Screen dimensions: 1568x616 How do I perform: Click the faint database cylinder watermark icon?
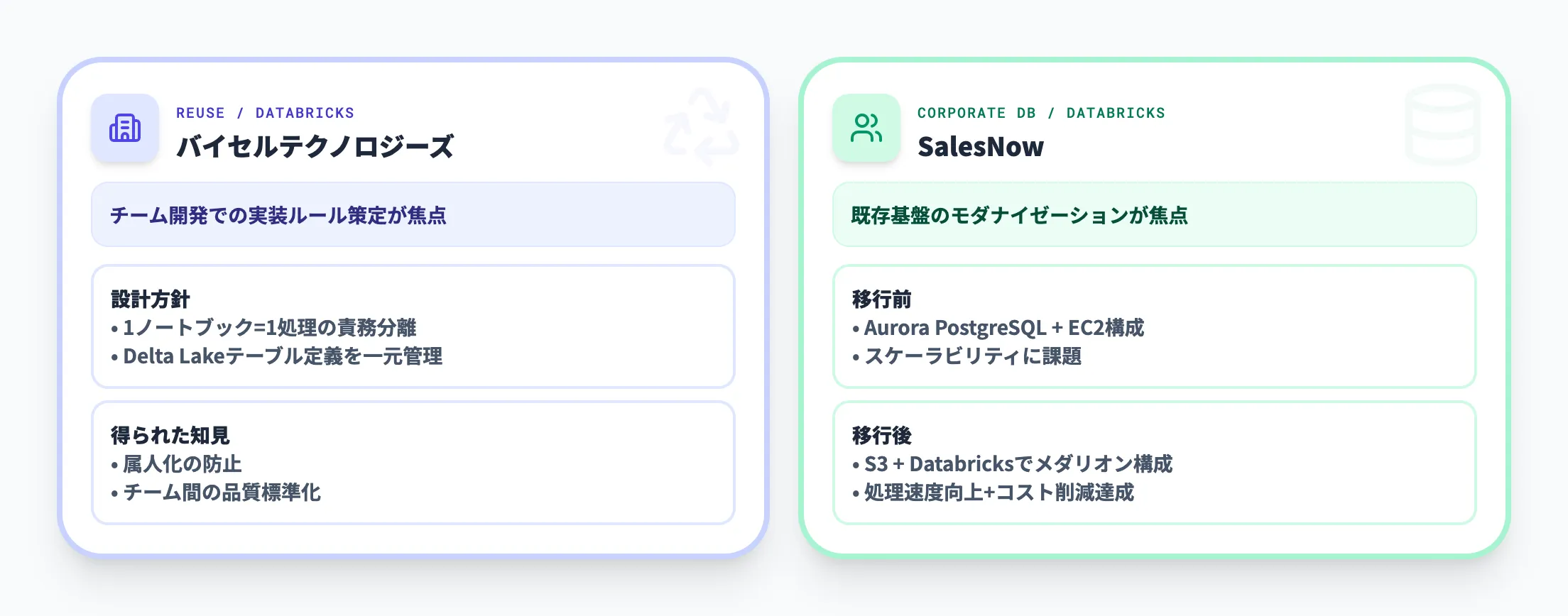tap(1442, 124)
